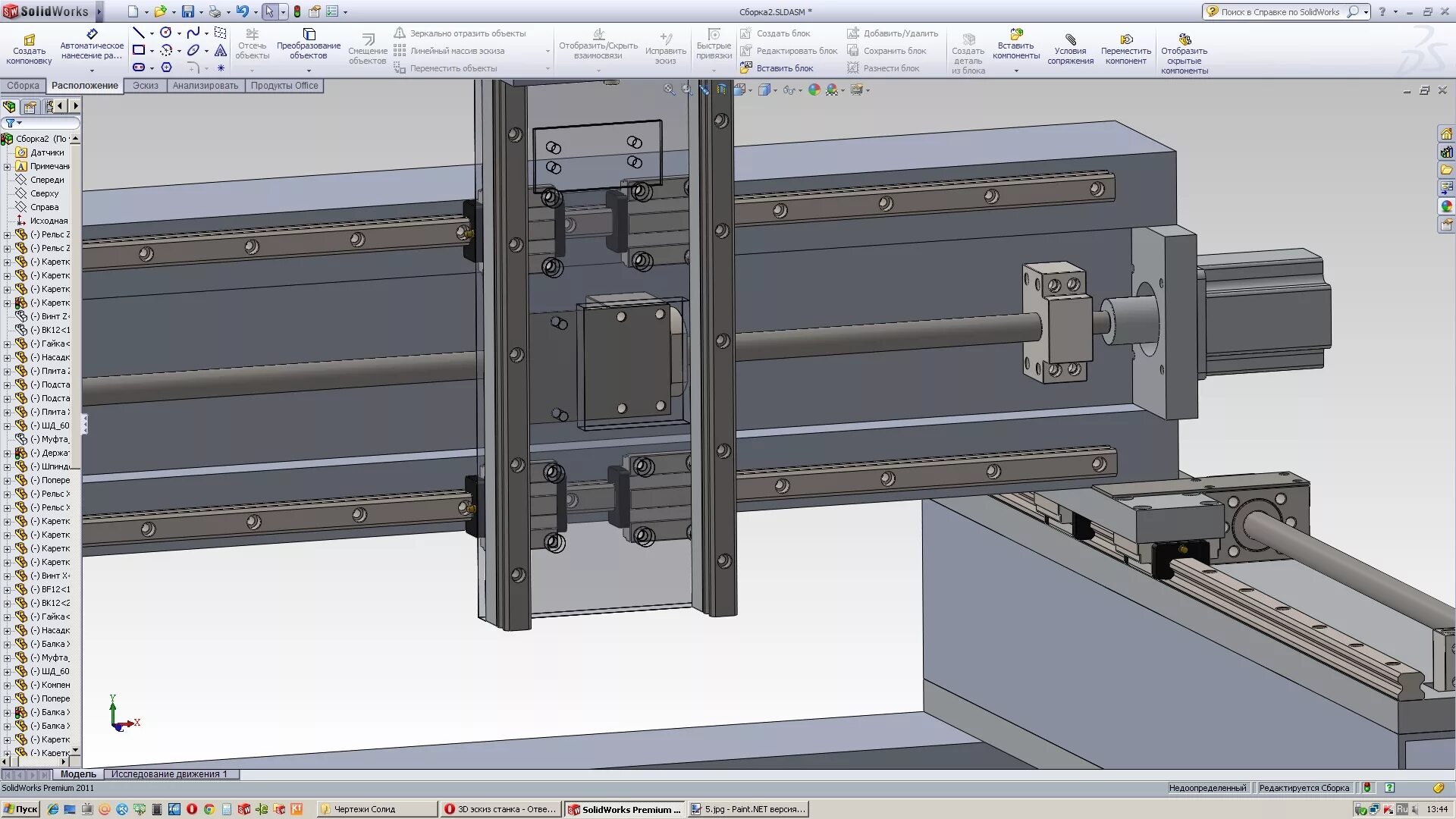Open the Анализировать tab
This screenshot has height=819, width=1456.
click(x=205, y=86)
